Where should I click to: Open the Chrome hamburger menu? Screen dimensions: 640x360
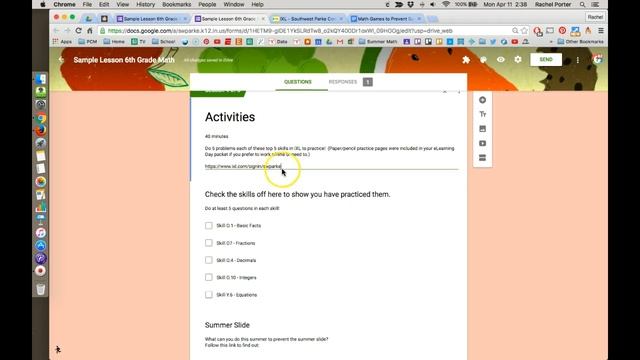601,31
